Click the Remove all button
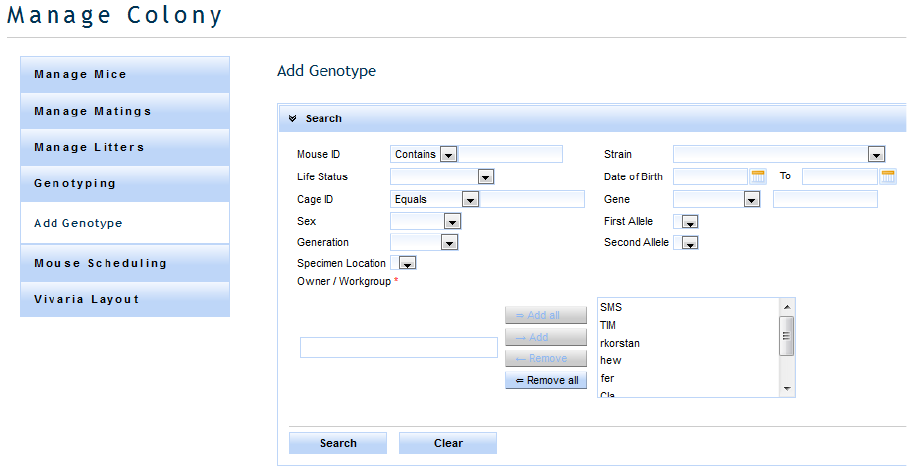The width and height of the screenshot is (907, 467). click(x=546, y=380)
